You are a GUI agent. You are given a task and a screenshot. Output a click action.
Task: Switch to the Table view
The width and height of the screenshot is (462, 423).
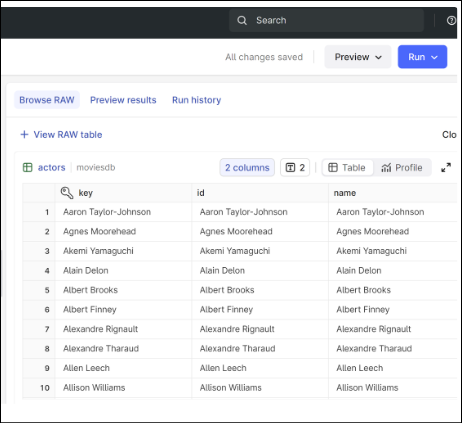[x=347, y=167]
